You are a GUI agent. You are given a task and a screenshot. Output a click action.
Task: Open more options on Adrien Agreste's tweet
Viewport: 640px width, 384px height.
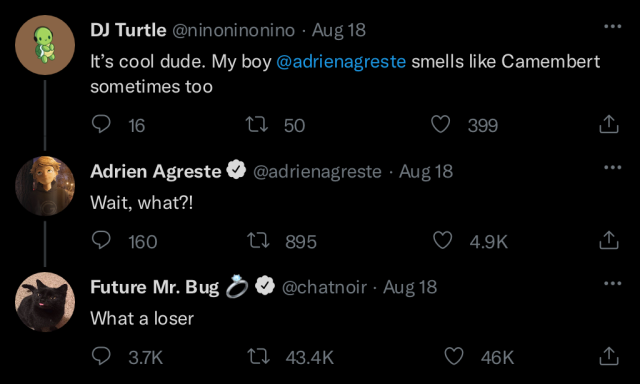(613, 167)
